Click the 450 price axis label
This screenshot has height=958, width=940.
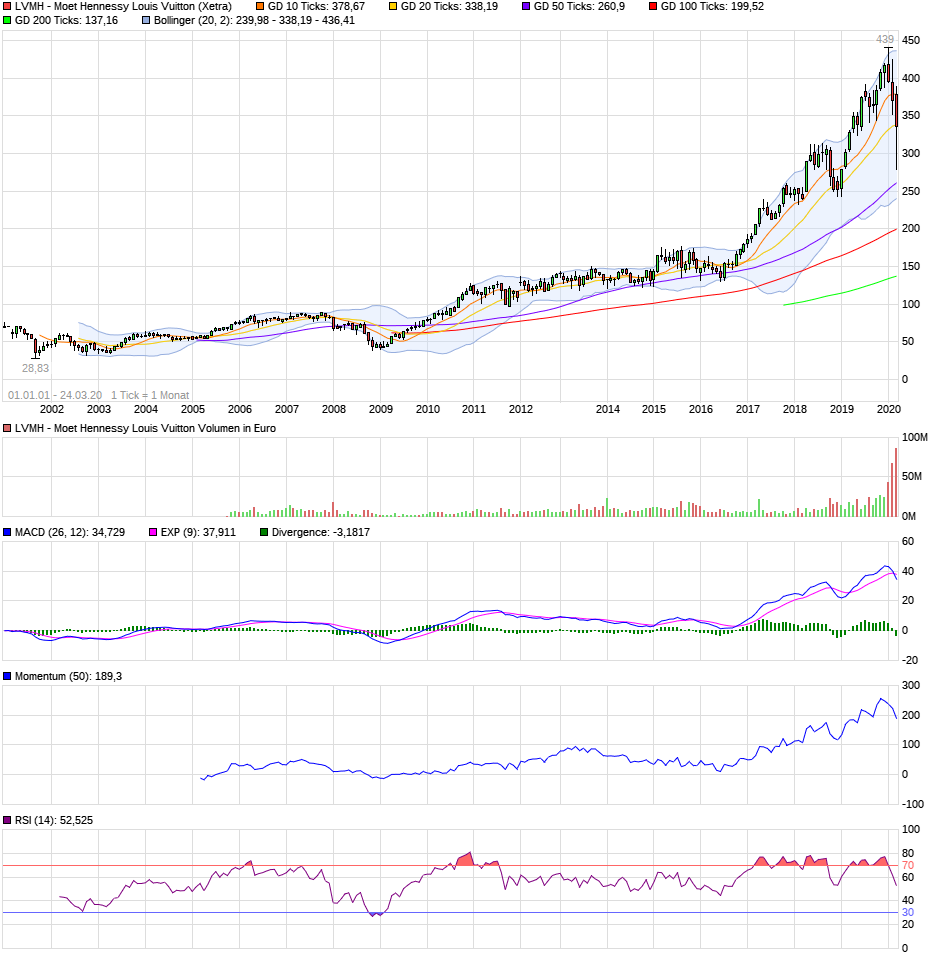tap(911, 40)
